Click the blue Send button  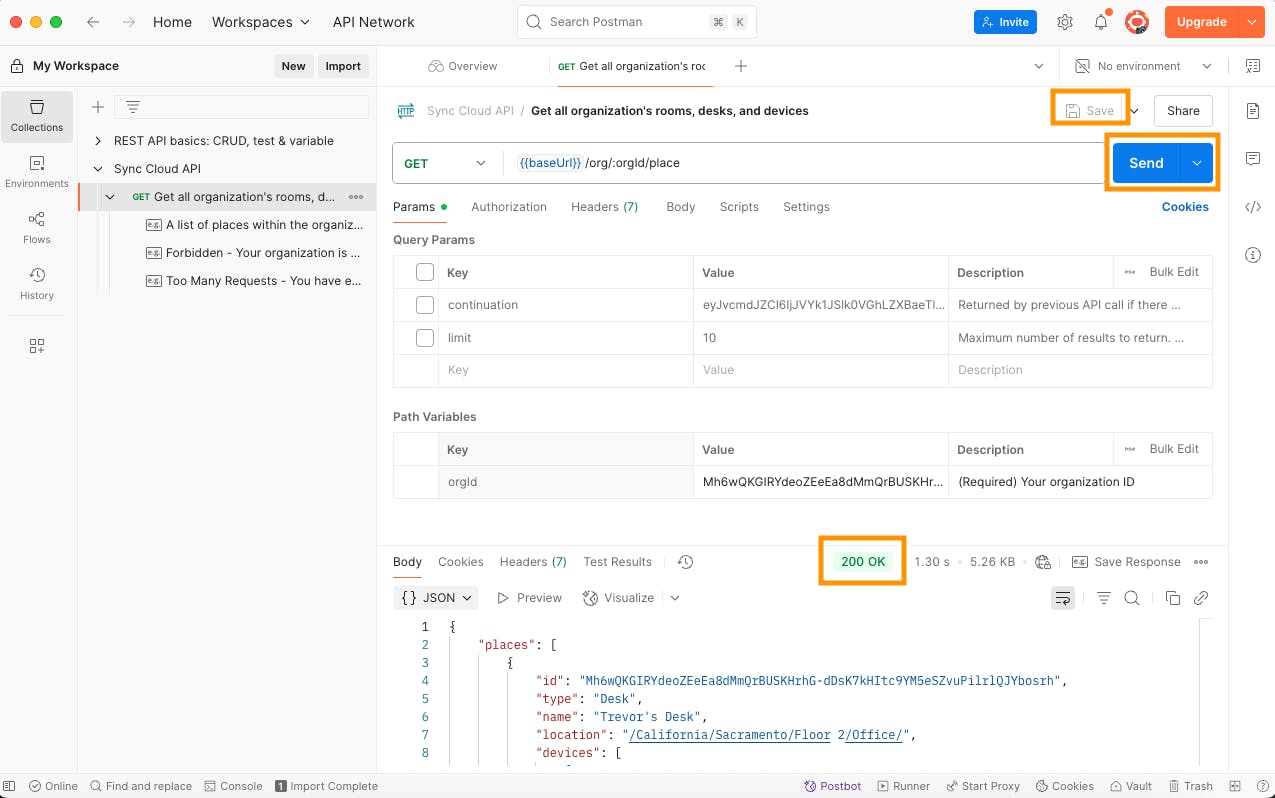(1146, 163)
